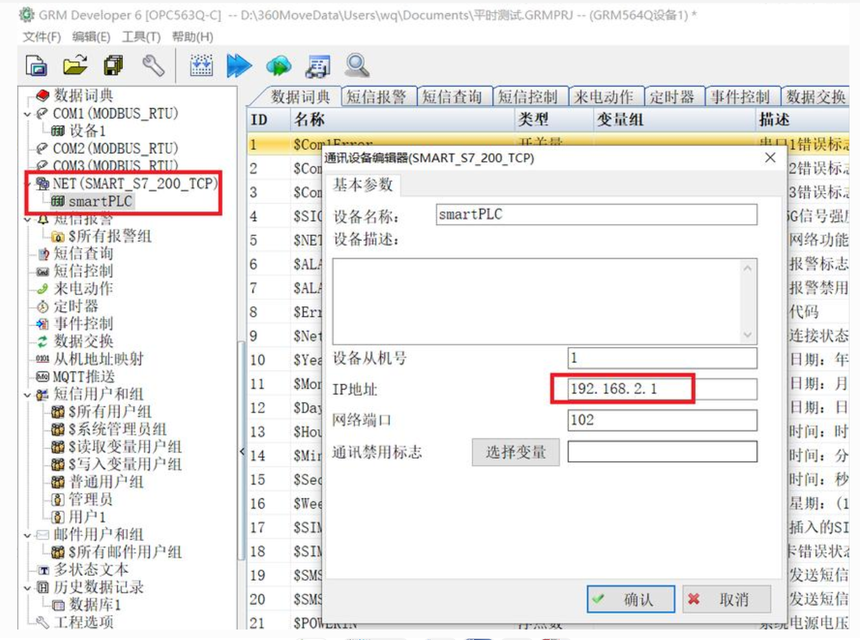860x640 pixels.
Task: Click the magnifier search toolbar icon
Action: click(357, 65)
